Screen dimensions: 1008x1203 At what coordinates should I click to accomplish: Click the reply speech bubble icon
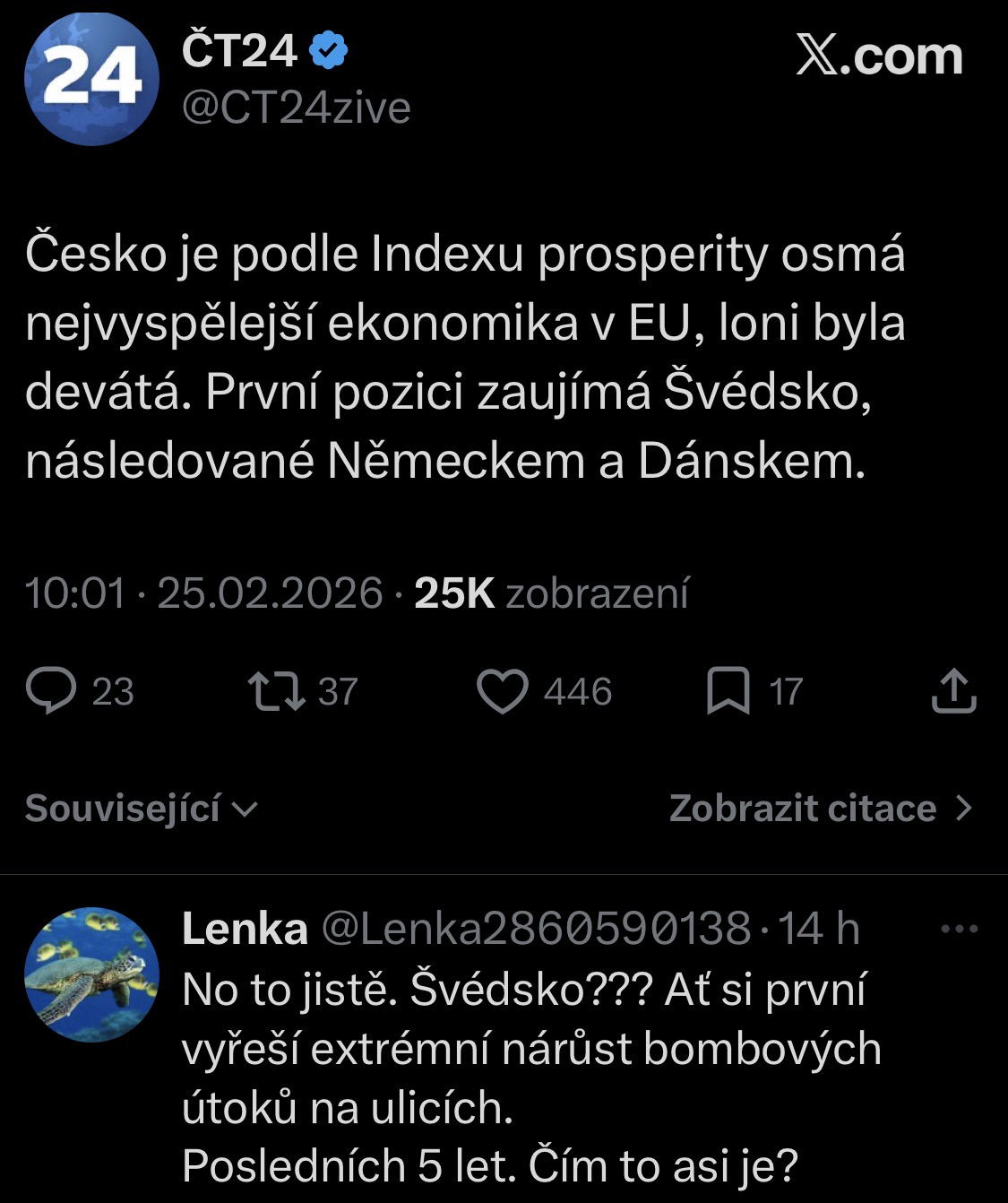pyautogui.click(x=49, y=692)
